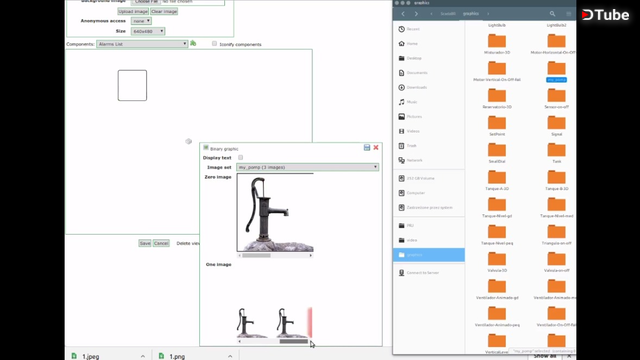Open the Signal folder
Image resolution: width=640 pixels, height=360 pixels.
[x=556, y=126]
